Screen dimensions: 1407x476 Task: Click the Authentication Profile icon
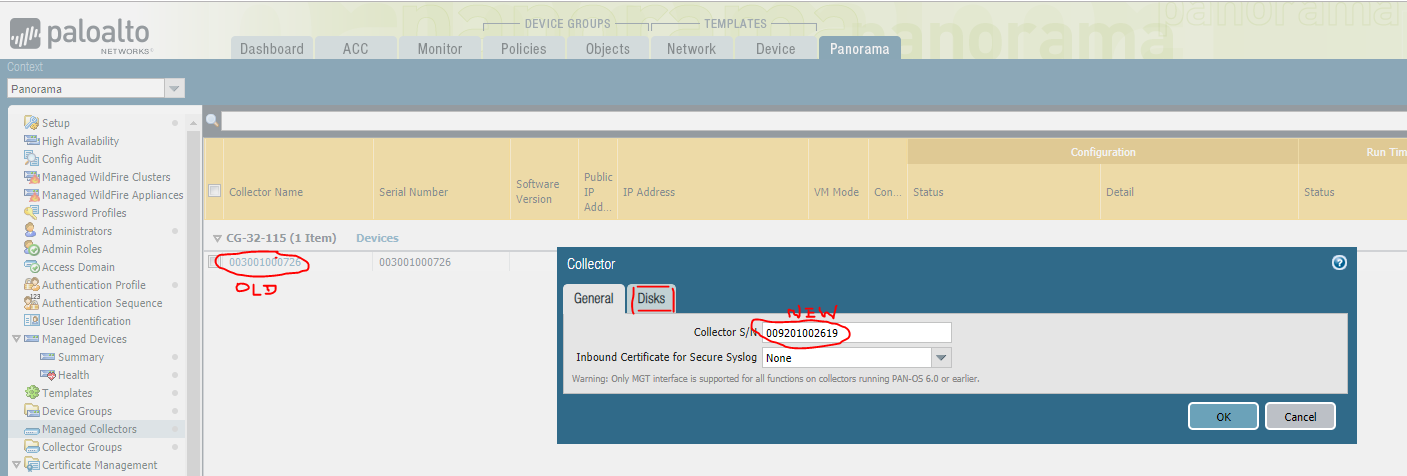click(32, 285)
